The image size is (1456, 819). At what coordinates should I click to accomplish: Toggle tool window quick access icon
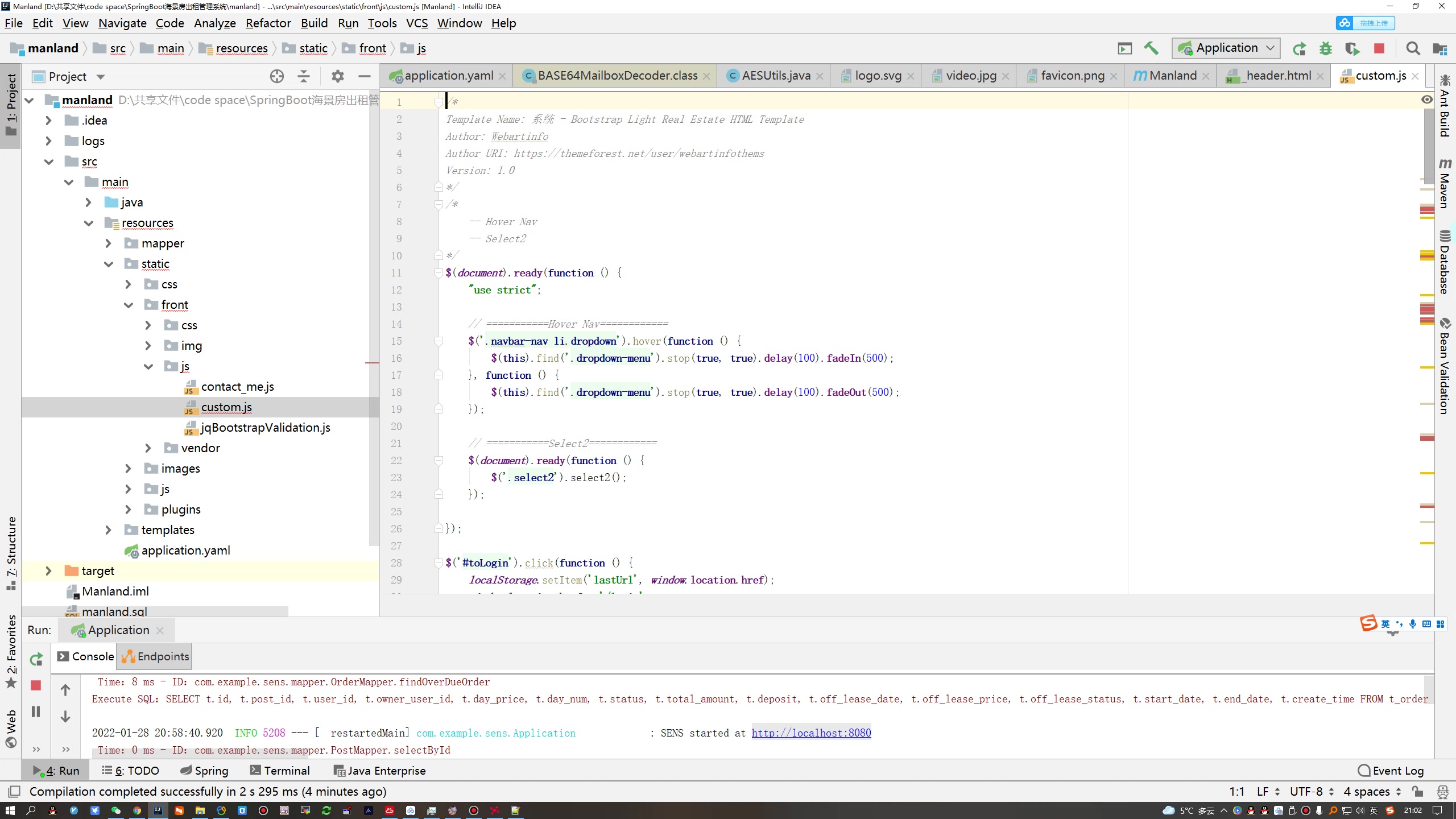(14, 791)
